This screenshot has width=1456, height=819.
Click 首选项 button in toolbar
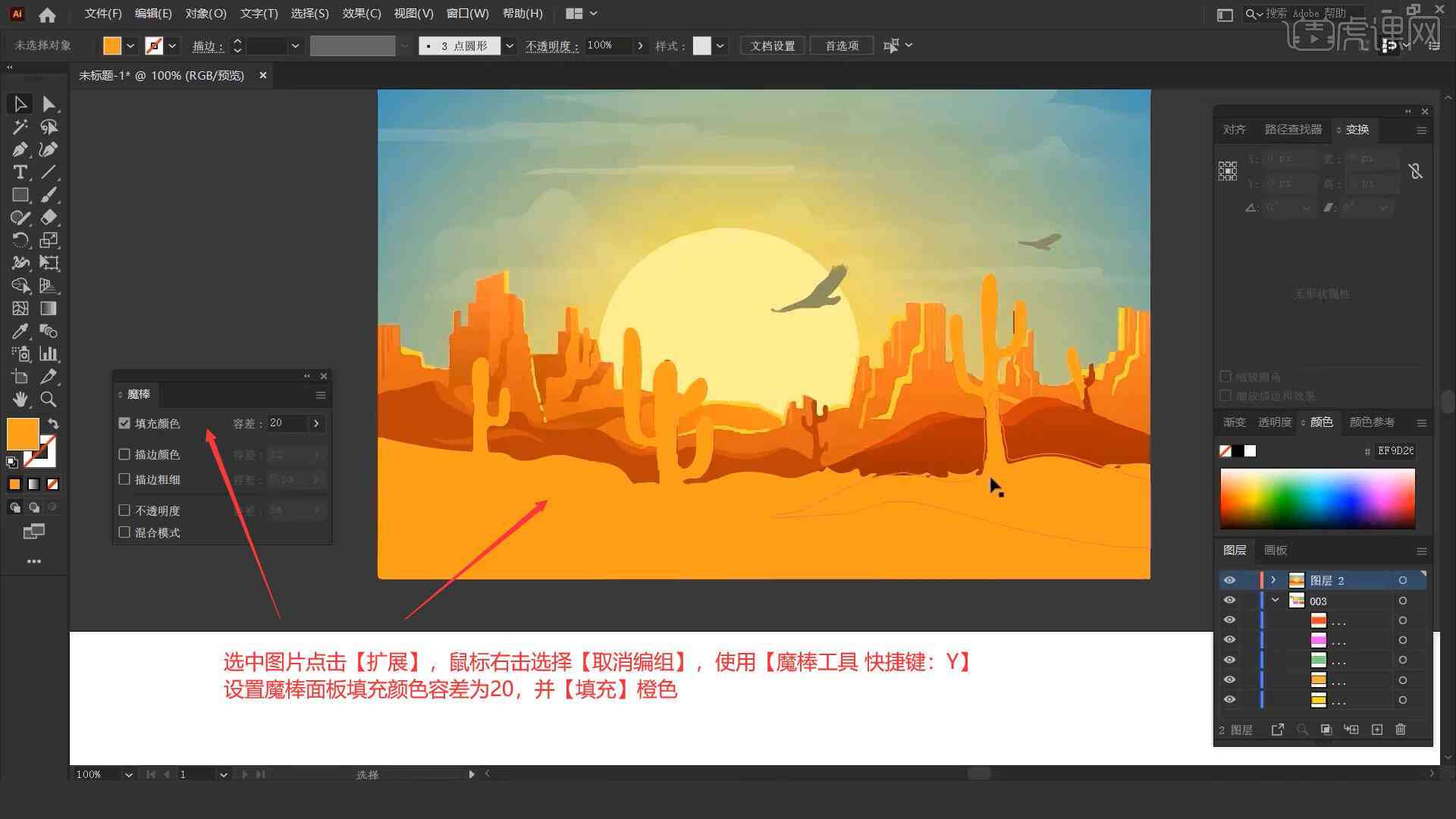click(x=839, y=45)
